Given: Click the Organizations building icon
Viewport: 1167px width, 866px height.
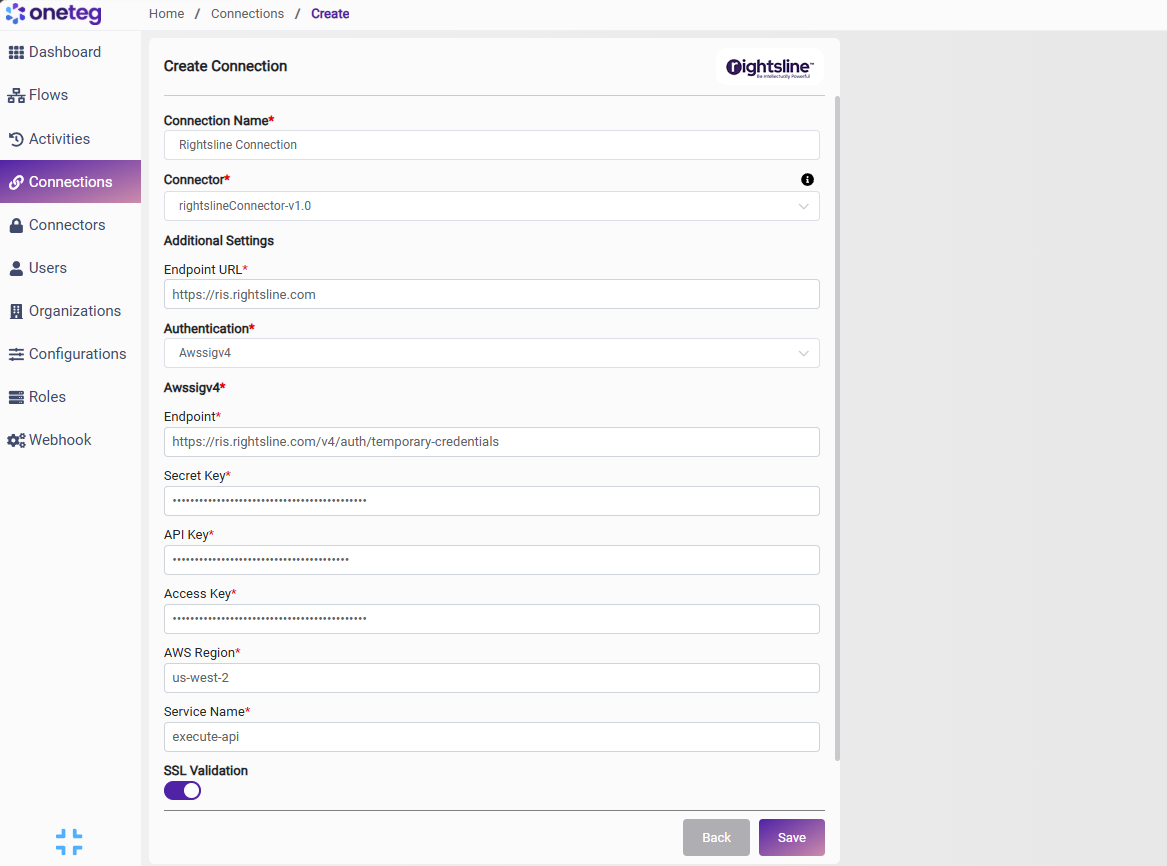Looking at the screenshot, I should pyautogui.click(x=16, y=312).
